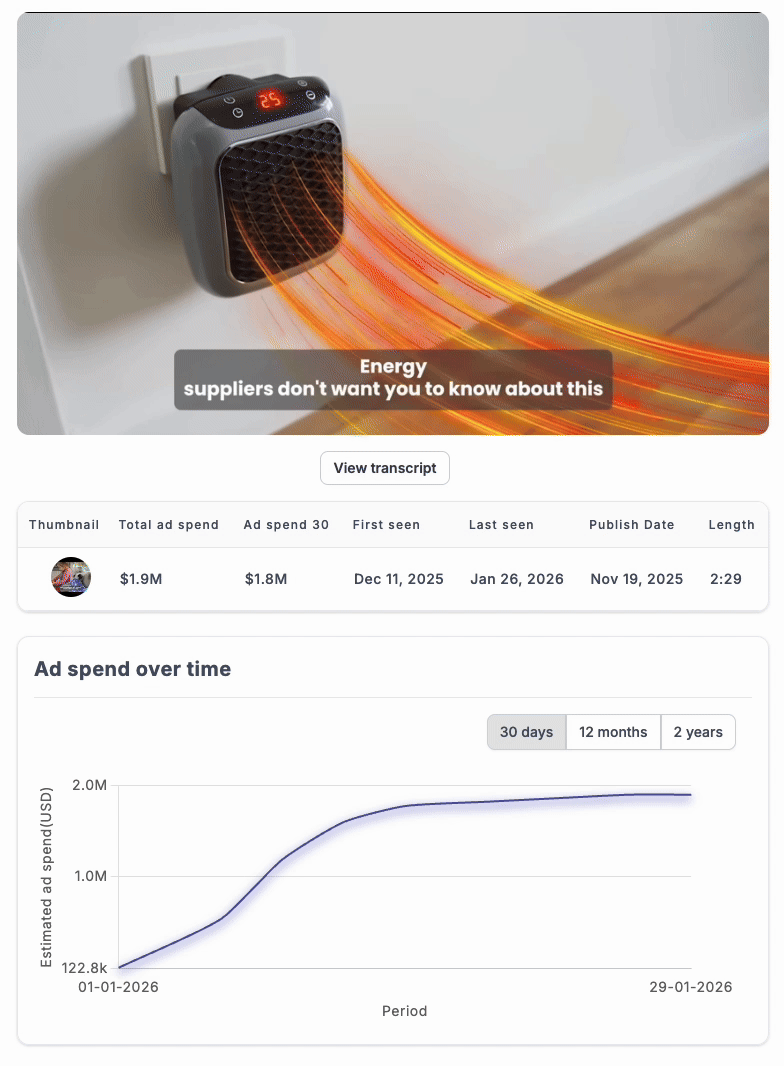
Task: Click the $1.9M total spend value
Action: (x=141, y=579)
